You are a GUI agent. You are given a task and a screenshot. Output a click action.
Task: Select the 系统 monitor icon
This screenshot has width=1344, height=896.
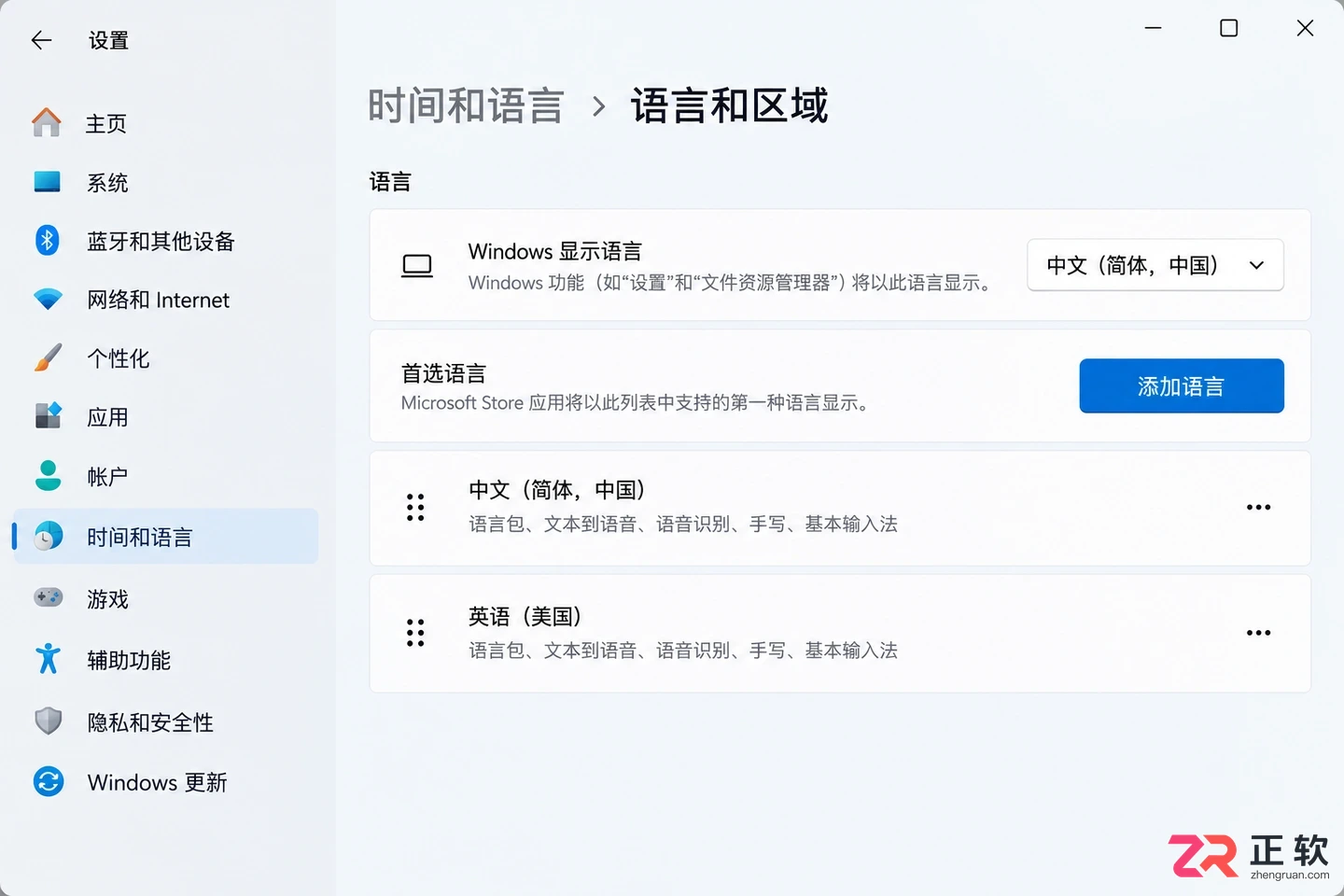(47, 181)
